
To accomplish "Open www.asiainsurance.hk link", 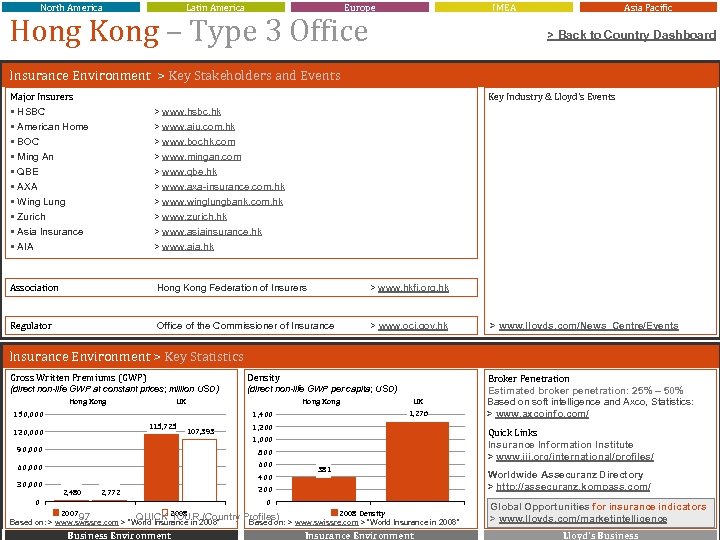I will (212, 232).
